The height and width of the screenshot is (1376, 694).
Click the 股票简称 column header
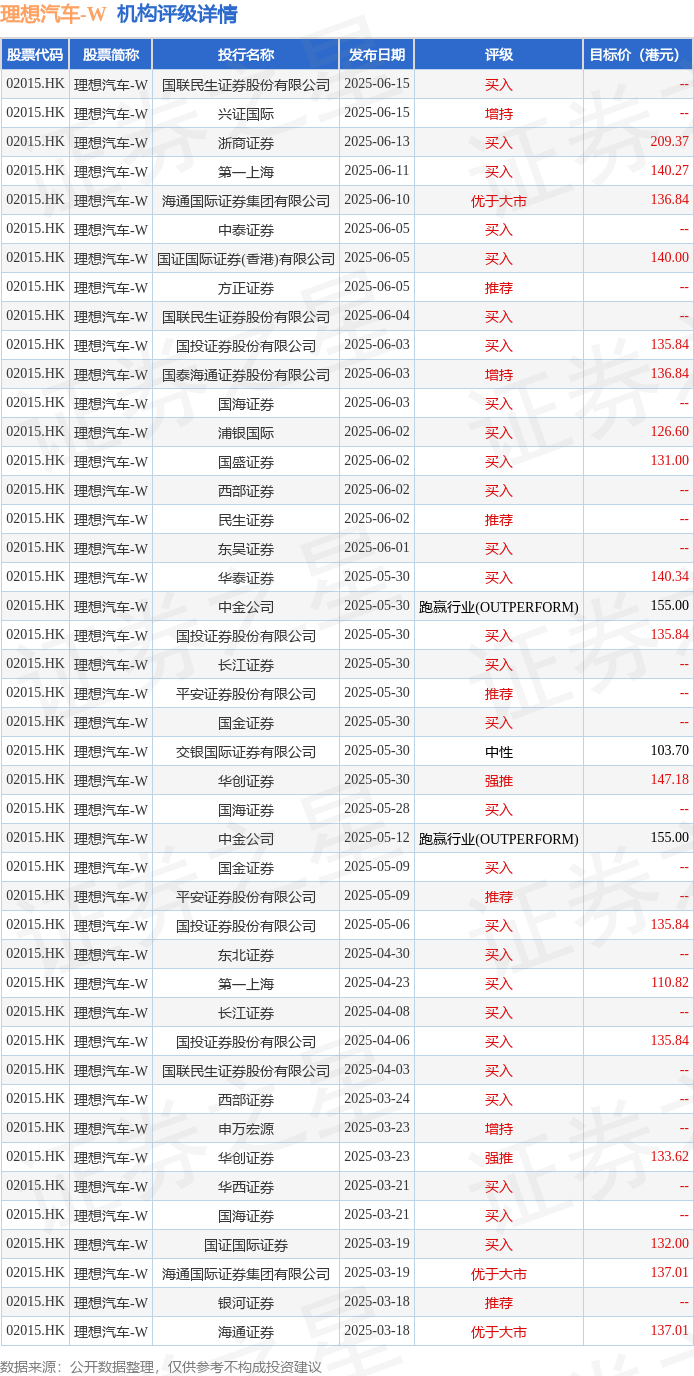point(111,55)
